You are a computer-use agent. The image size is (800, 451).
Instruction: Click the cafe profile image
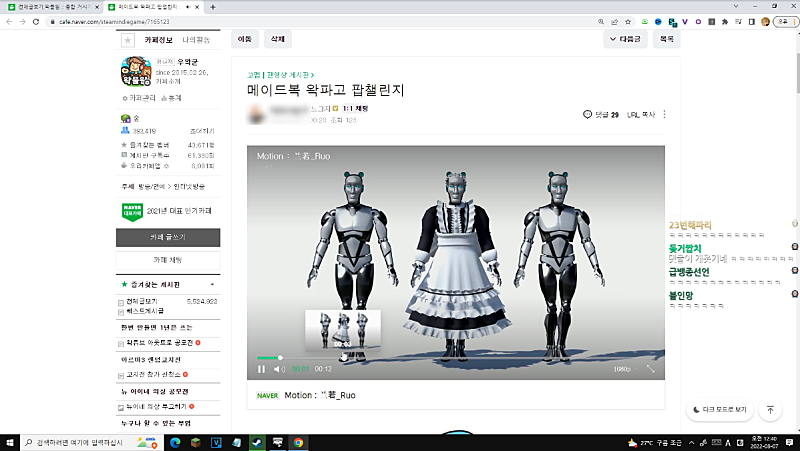[x=136, y=71]
